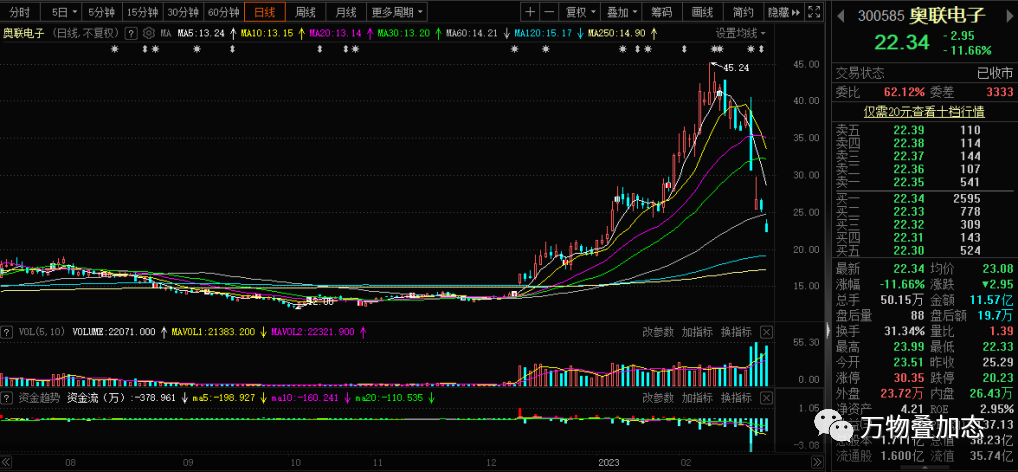Open 设置均线 dropdown menu
The width and height of the screenshot is (1018, 472).
pos(739,33)
